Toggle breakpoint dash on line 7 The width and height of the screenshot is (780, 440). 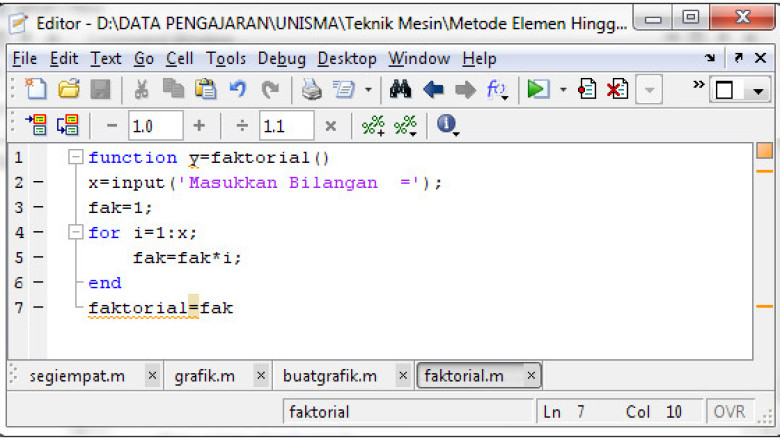[x=38, y=307]
